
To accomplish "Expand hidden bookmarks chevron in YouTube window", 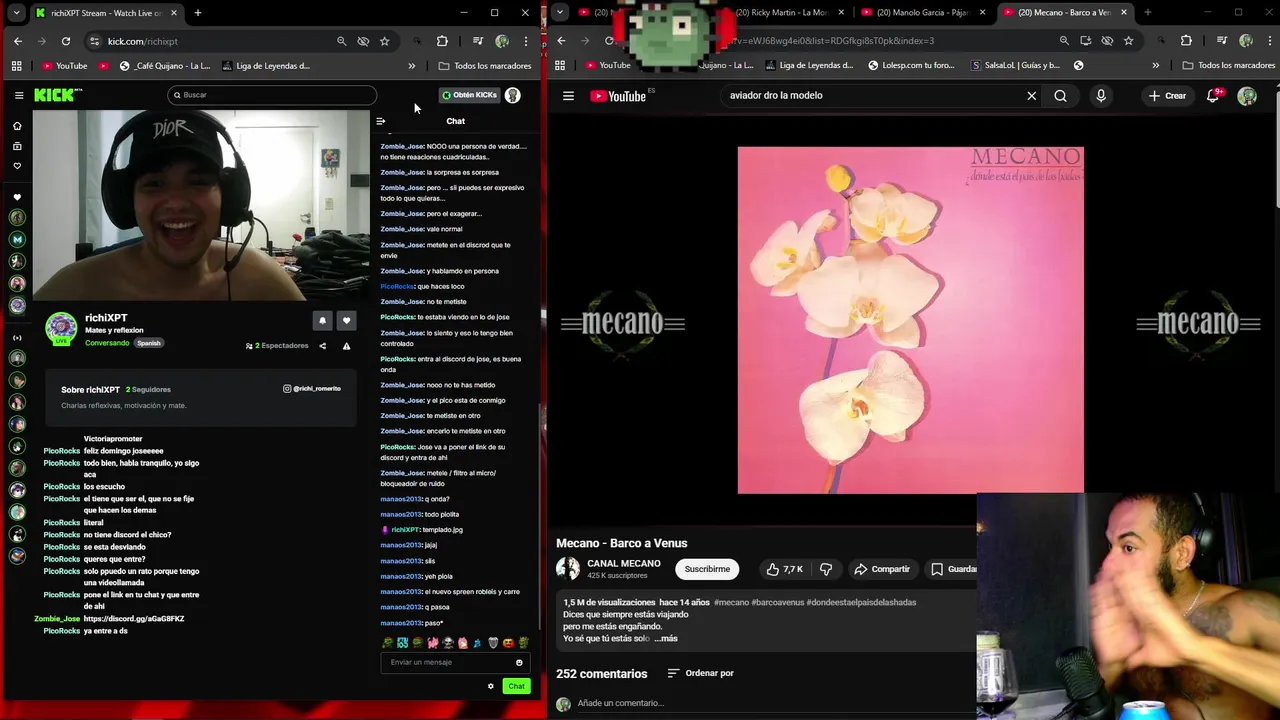I will (1155, 65).
